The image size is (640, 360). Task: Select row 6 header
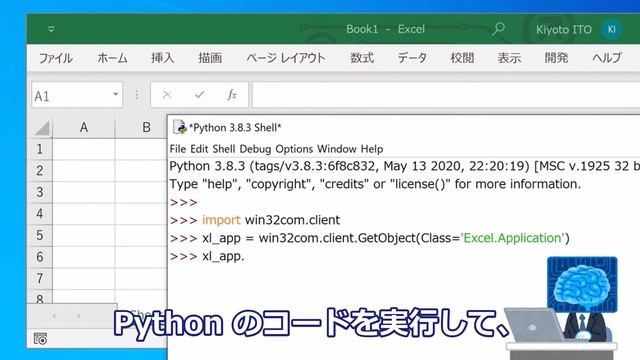click(40, 257)
